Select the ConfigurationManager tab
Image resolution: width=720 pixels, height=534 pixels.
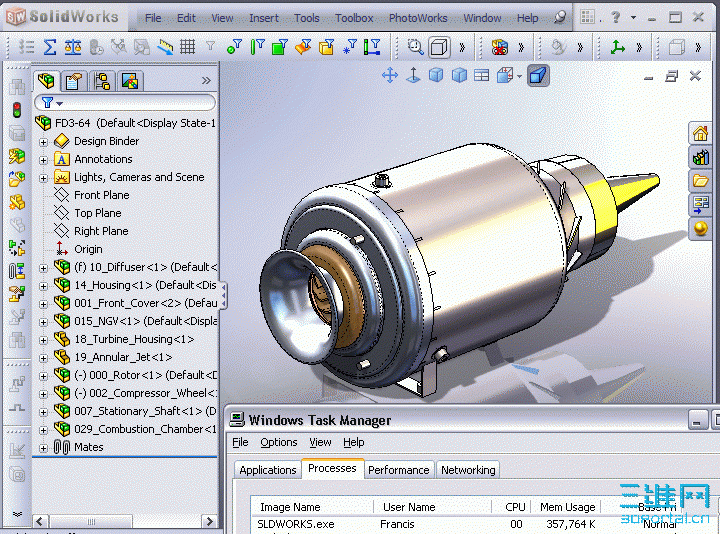coord(102,82)
